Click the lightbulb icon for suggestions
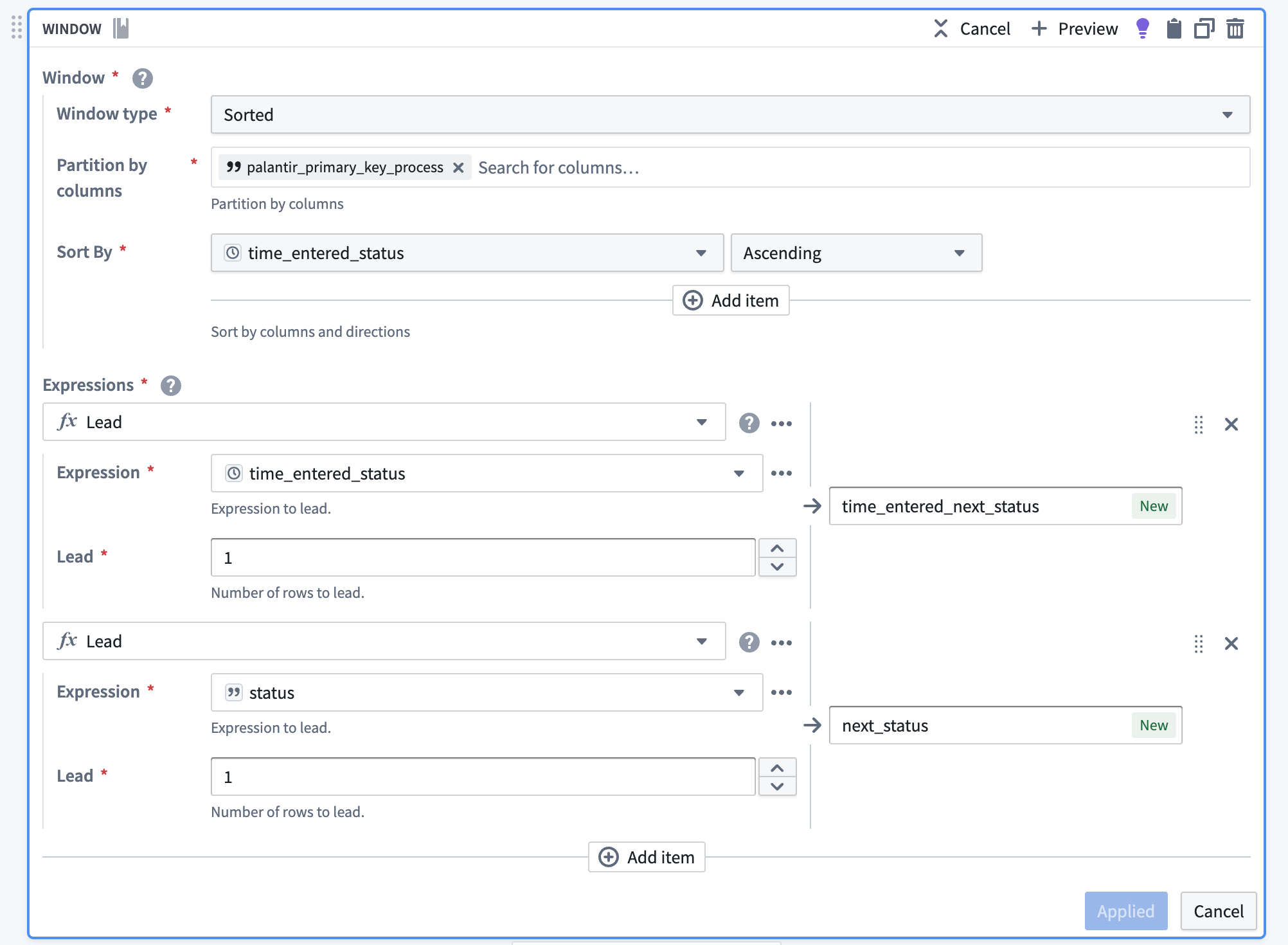The width and height of the screenshot is (1288, 945). click(1141, 28)
